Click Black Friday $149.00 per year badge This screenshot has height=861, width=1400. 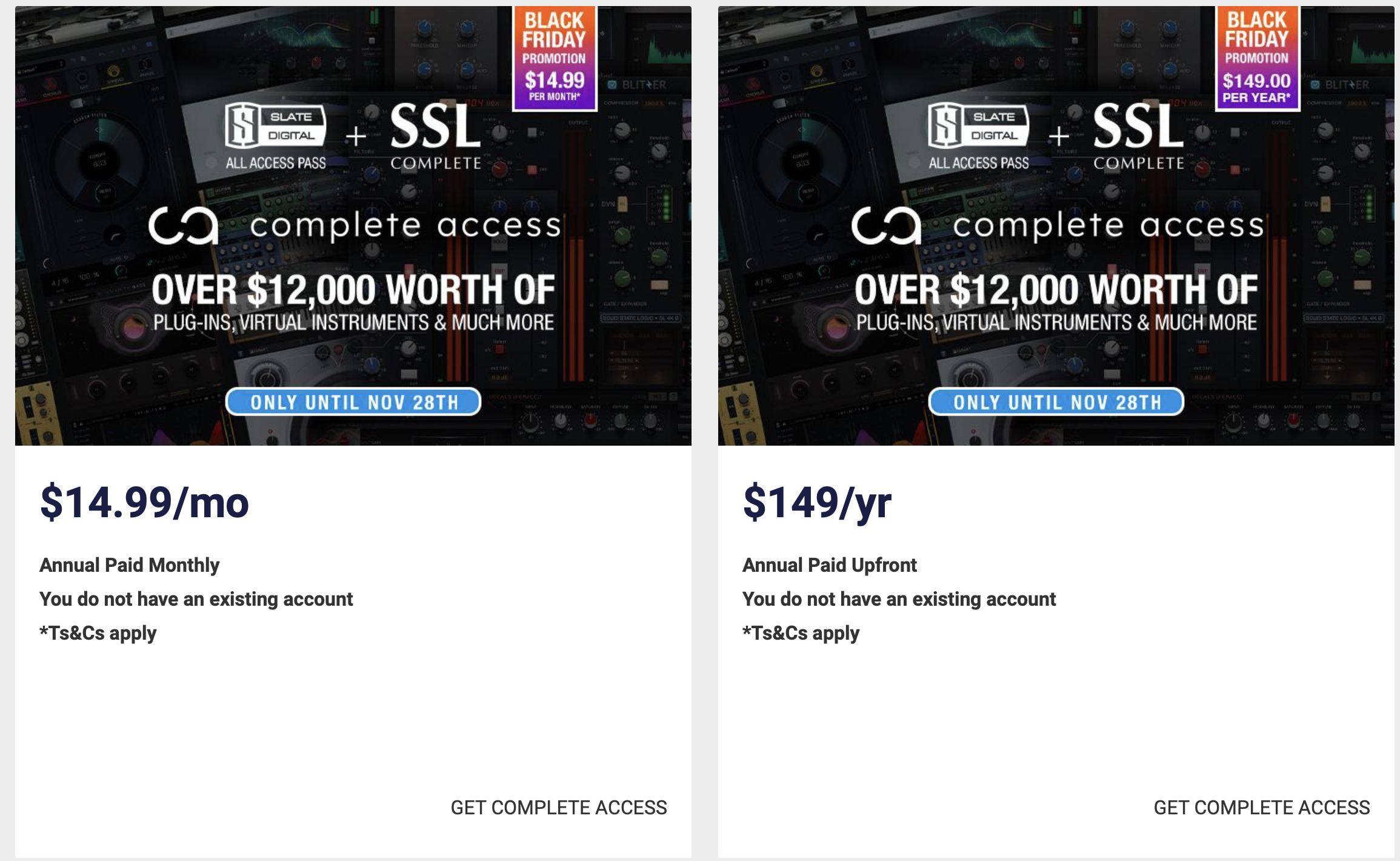click(1258, 58)
